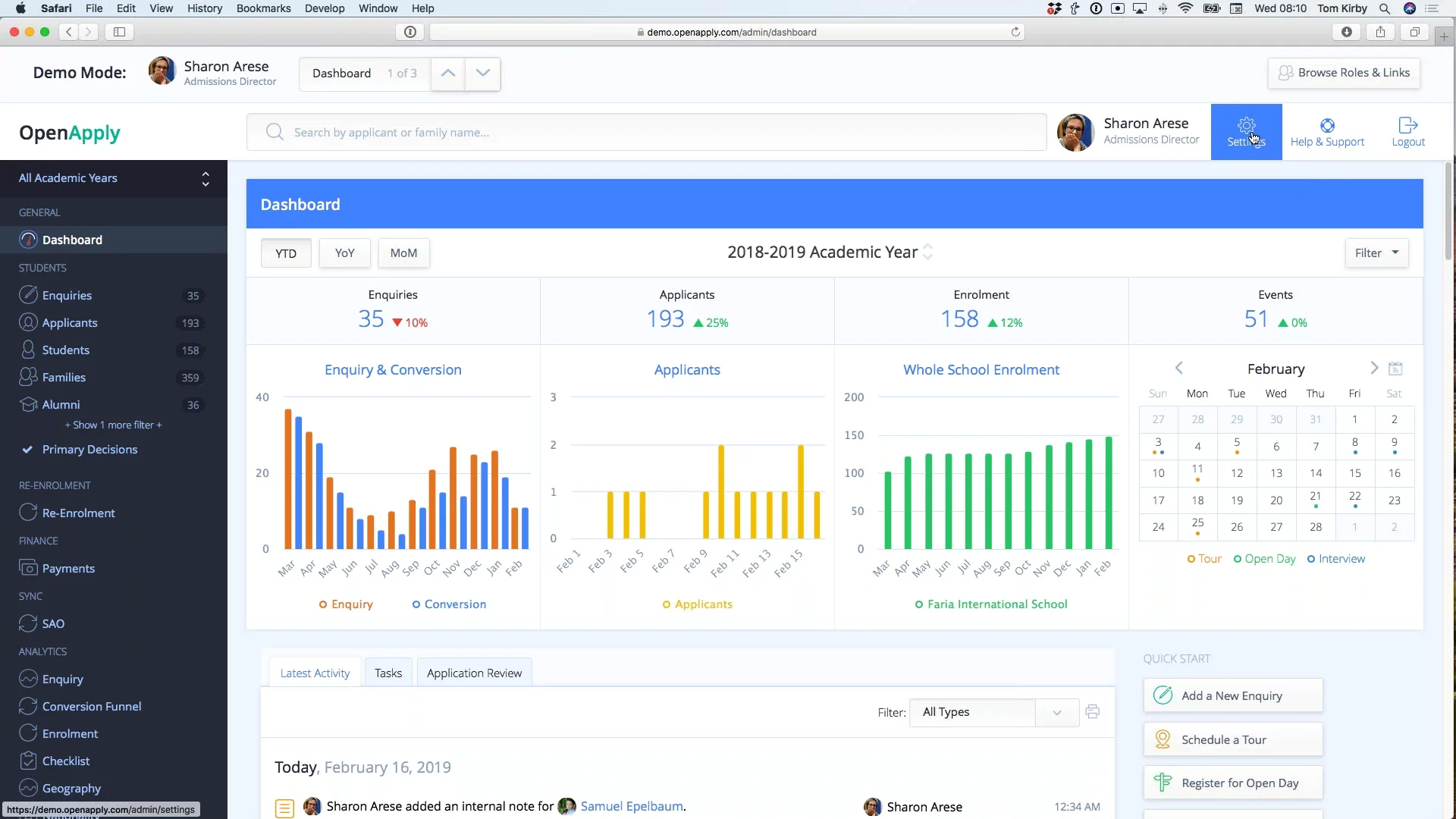Click Schedule a Tour
The height and width of the screenshot is (819, 1456).
1232,739
